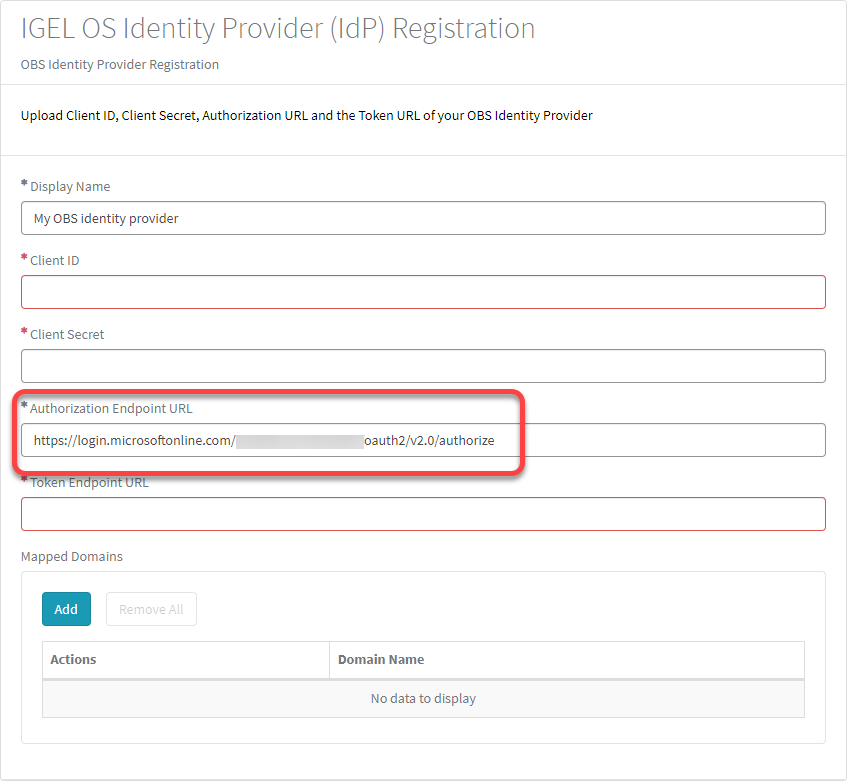Click into the Client Secret field

point(423,366)
